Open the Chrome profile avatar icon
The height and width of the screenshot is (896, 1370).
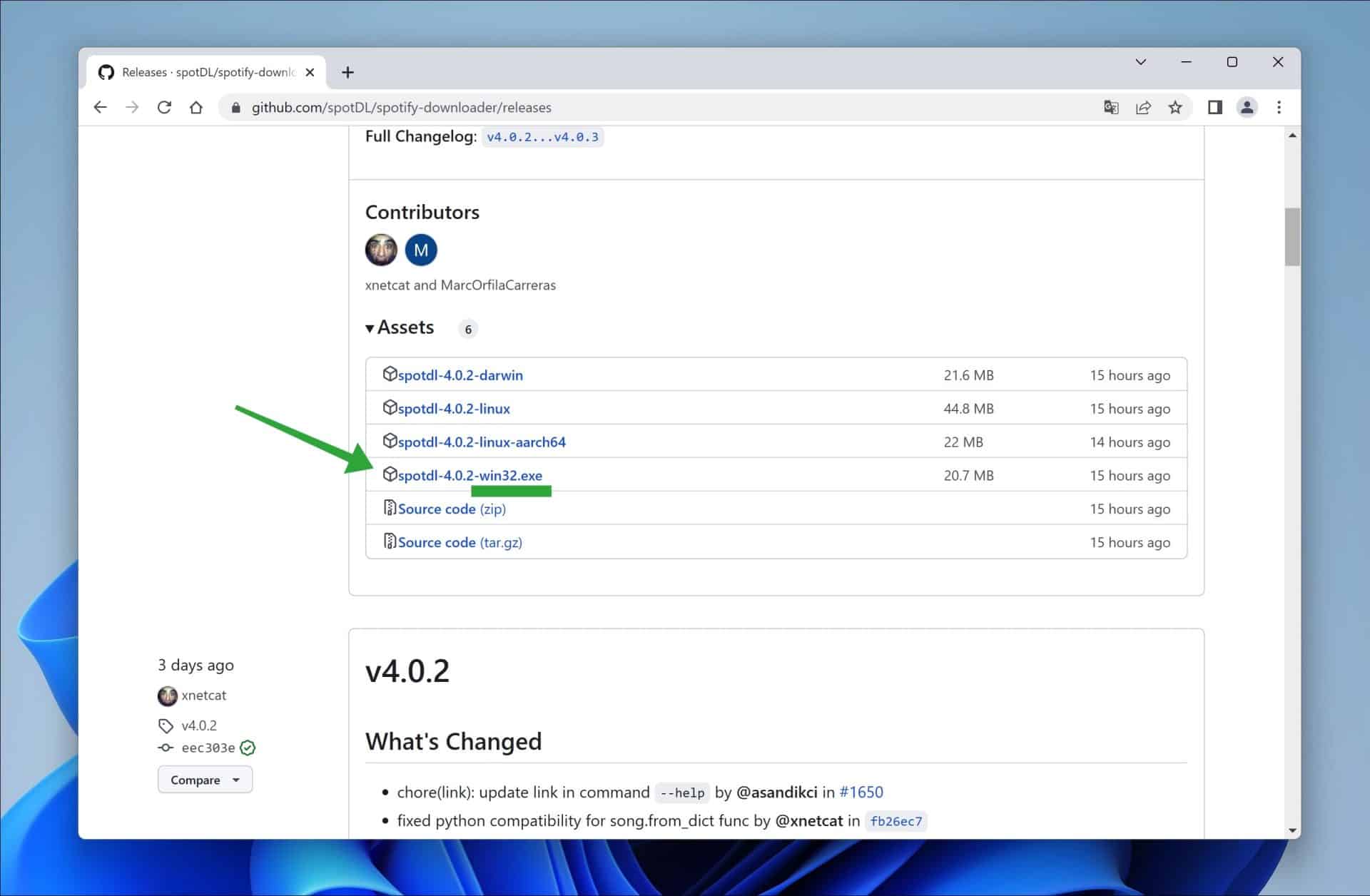click(1247, 107)
